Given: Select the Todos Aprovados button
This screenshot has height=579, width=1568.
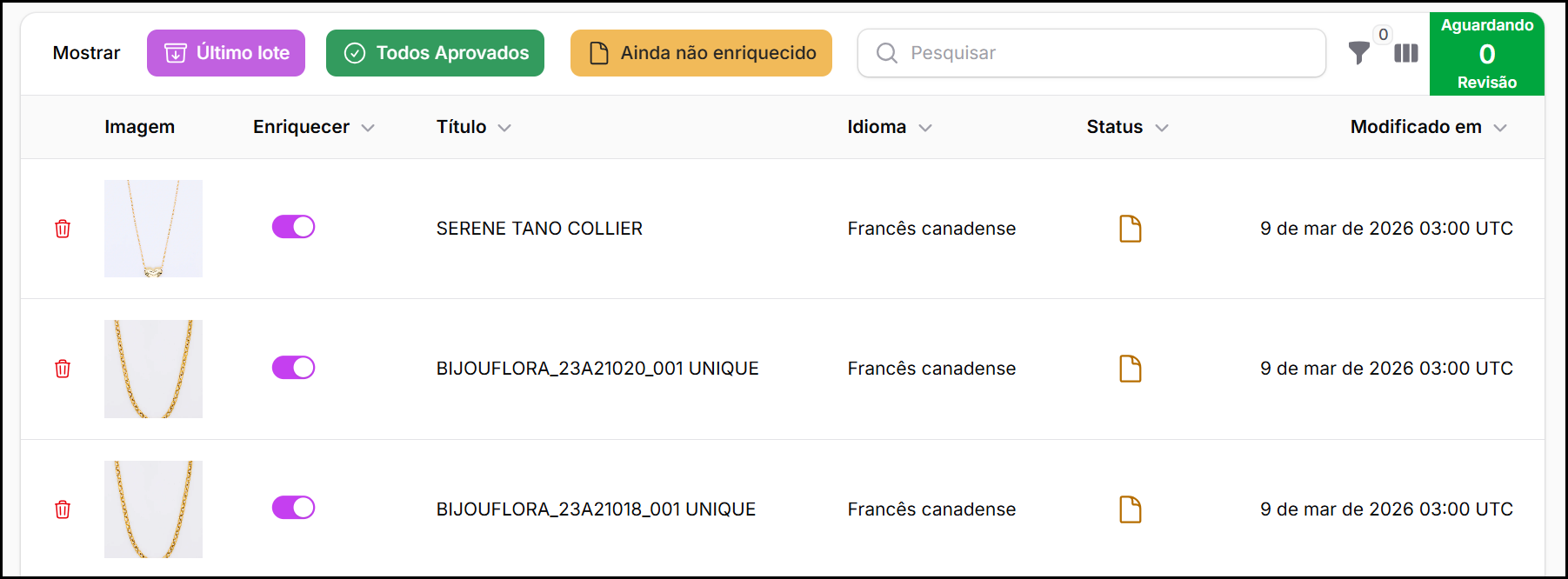Looking at the screenshot, I should click(x=435, y=53).
